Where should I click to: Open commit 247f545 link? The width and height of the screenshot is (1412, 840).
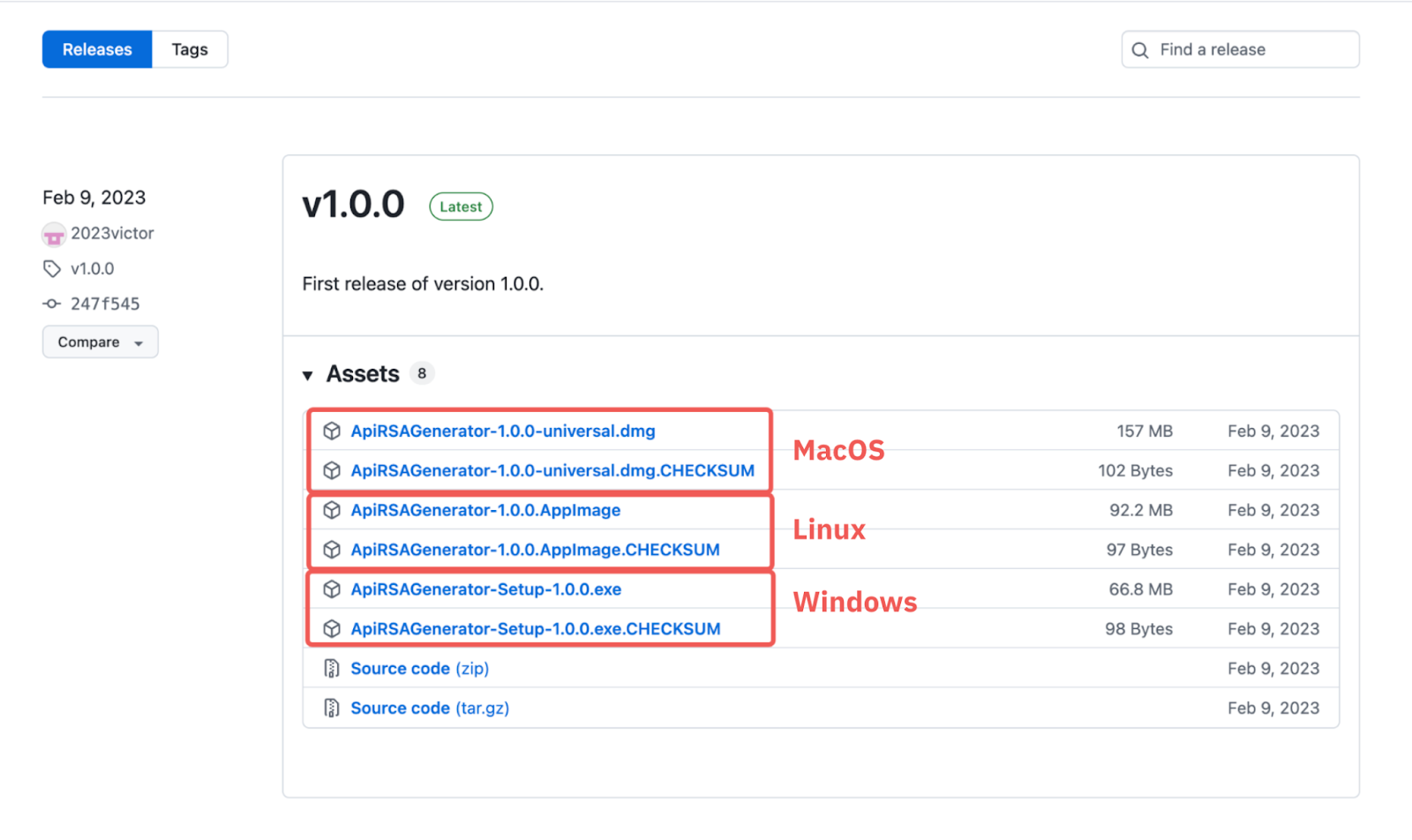point(105,304)
